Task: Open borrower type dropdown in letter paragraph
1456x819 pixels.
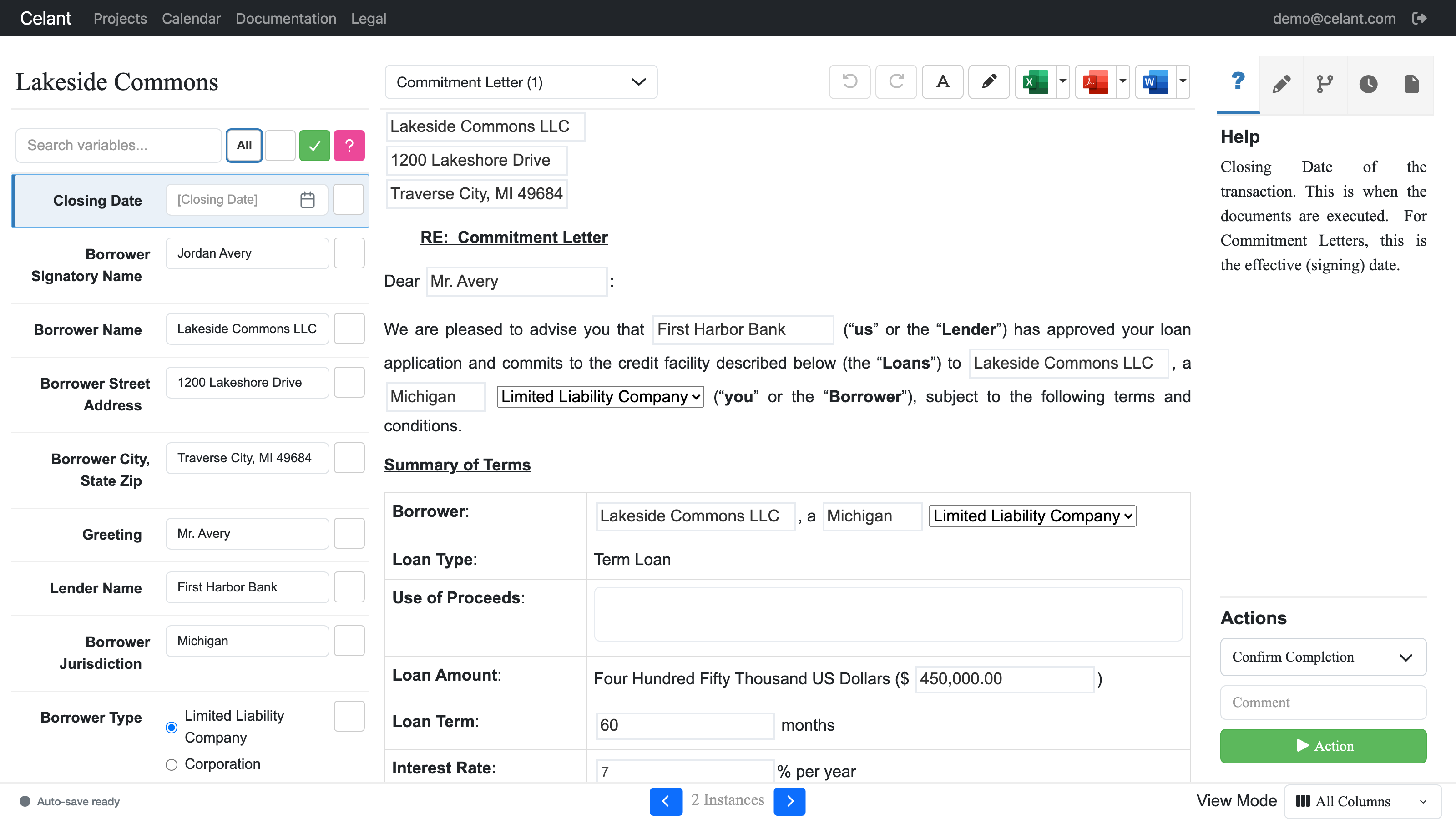Action: [600, 396]
